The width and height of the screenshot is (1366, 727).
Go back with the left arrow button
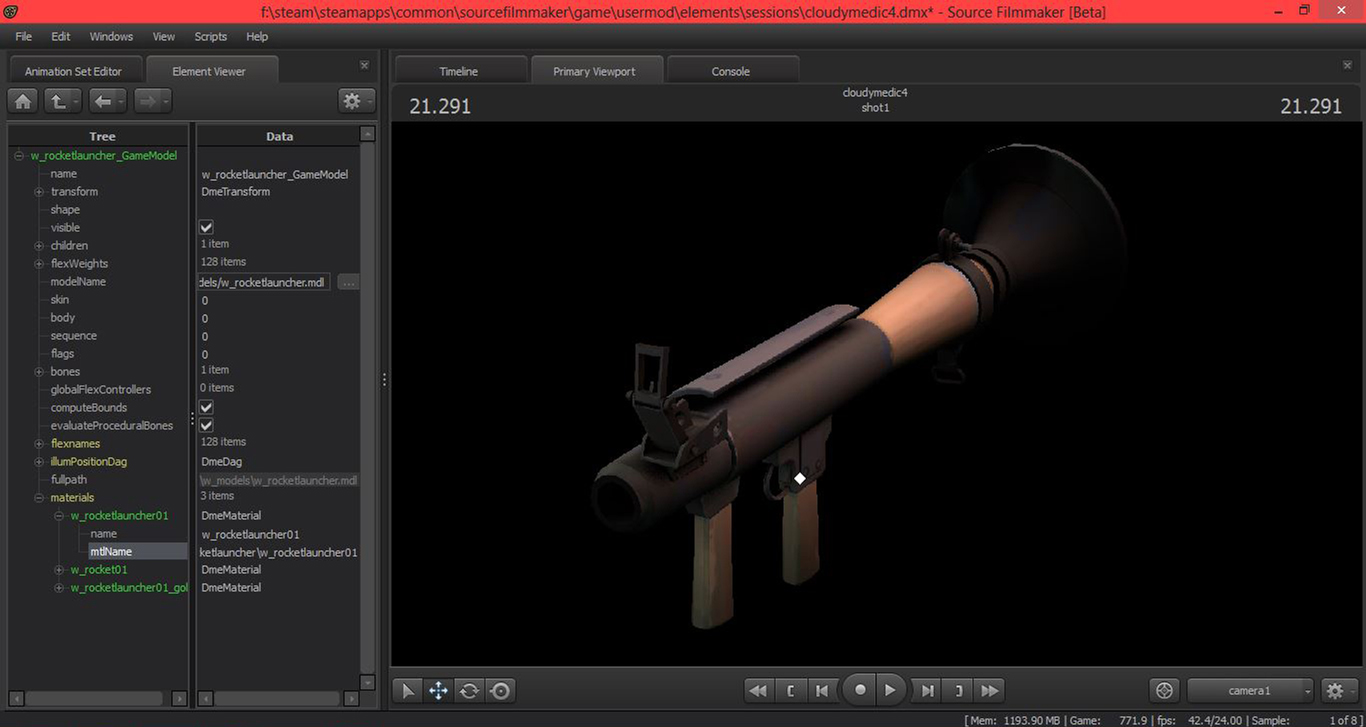pyautogui.click(x=107, y=101)
